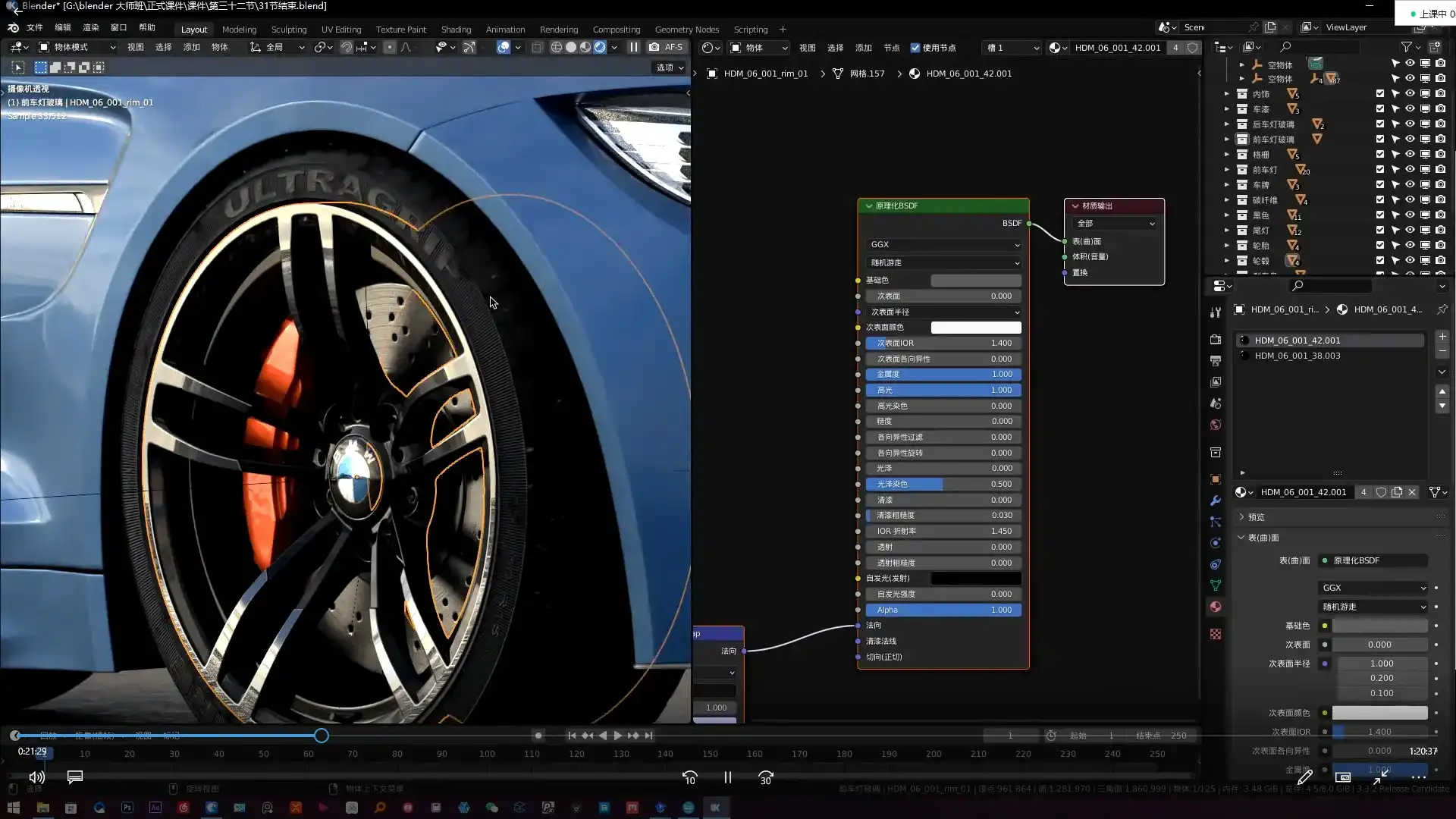Viewport: 1456px width, 819px height.
Task: Expand the 前车灯 collection in outliner
Action: [x=1226, y=170]
